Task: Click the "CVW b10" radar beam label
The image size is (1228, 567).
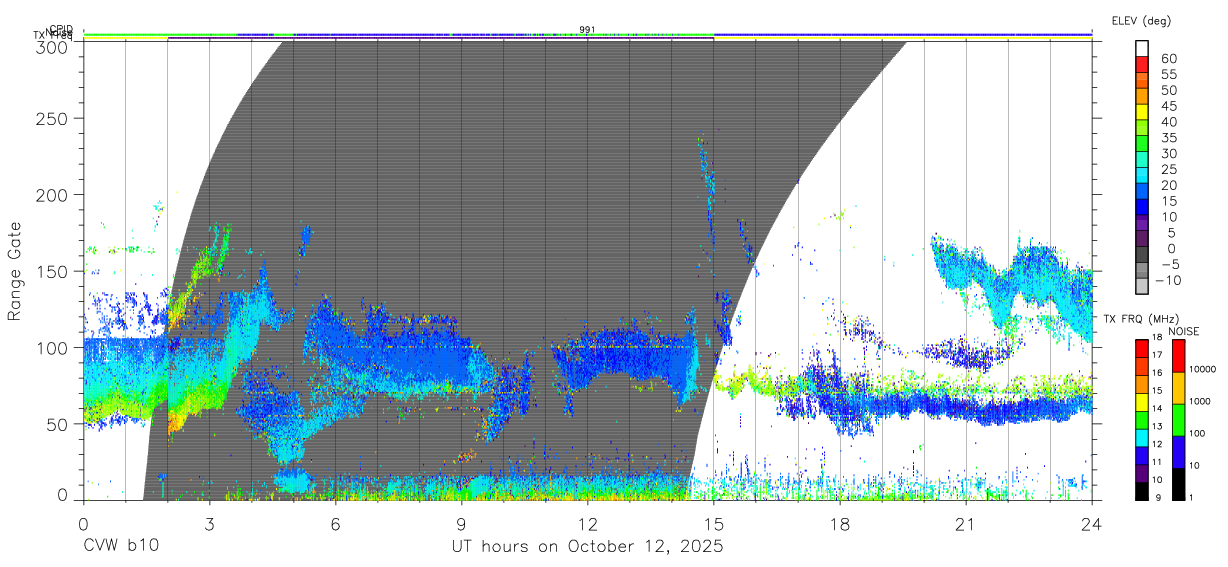Action: point(120,547)
